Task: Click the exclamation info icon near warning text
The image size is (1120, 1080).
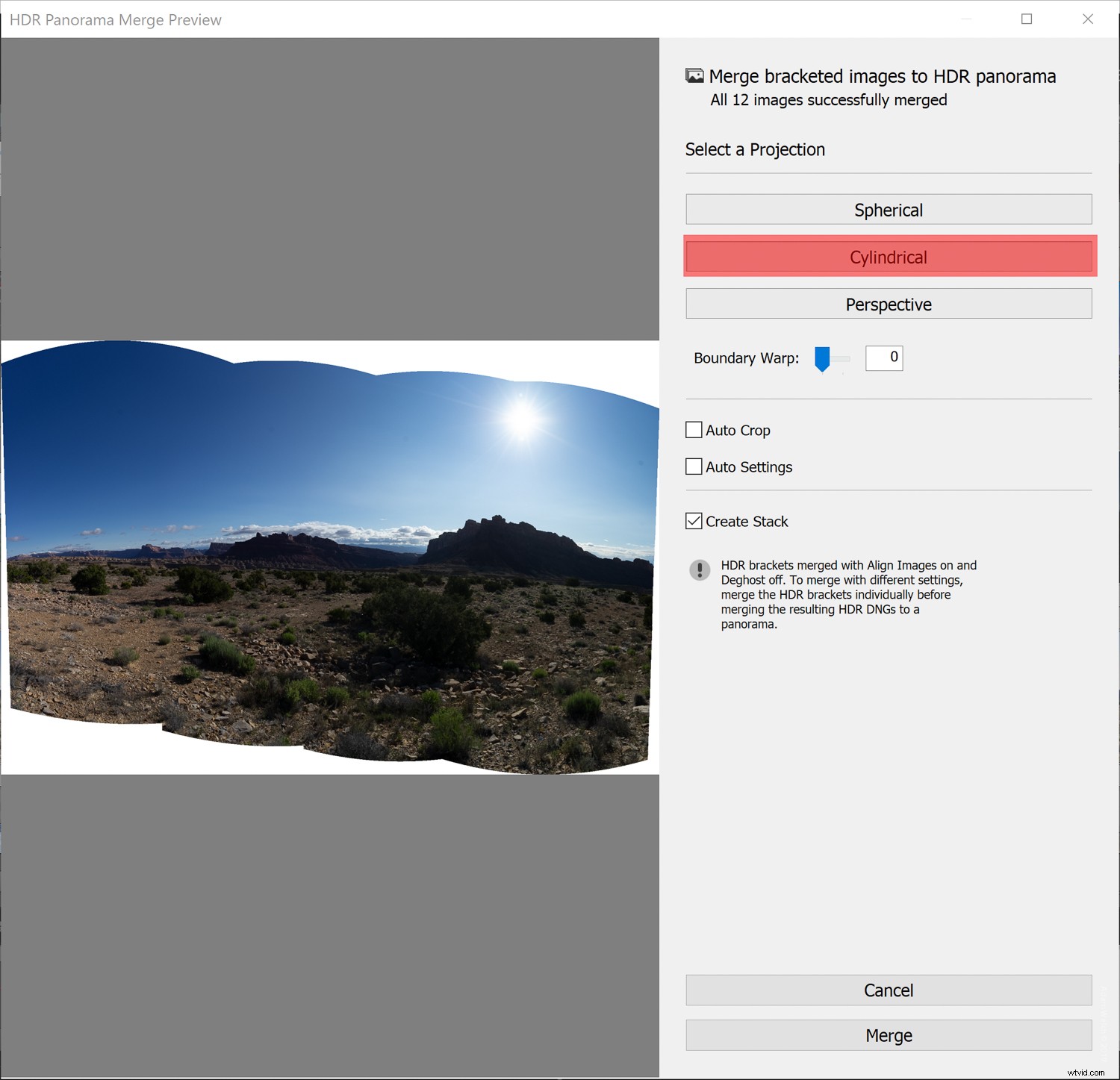Action: point(700,570)
